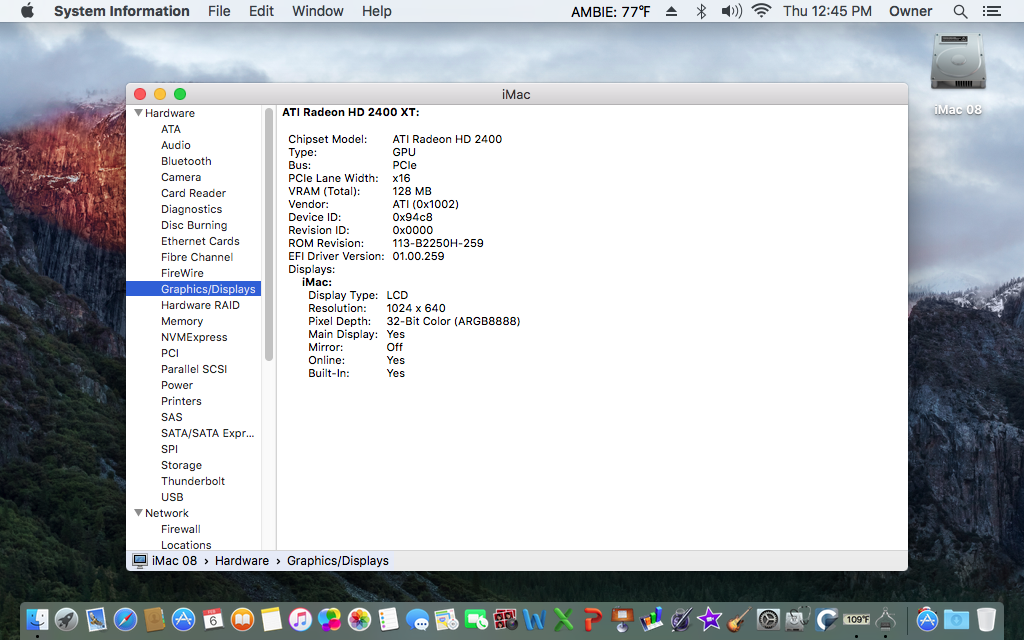Click the Thu 12:45 PM clock
The image size is (1024, 640).
pyautogui.click(x=827, y=11)
